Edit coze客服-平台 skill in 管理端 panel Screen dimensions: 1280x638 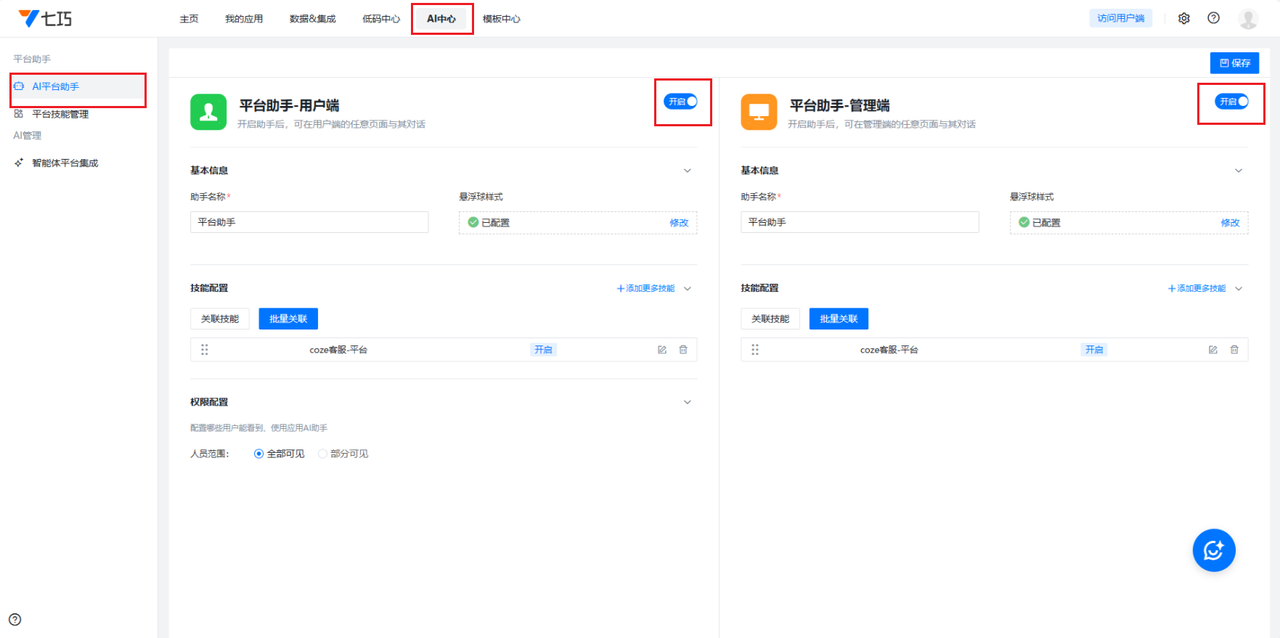coord(1213,350)
